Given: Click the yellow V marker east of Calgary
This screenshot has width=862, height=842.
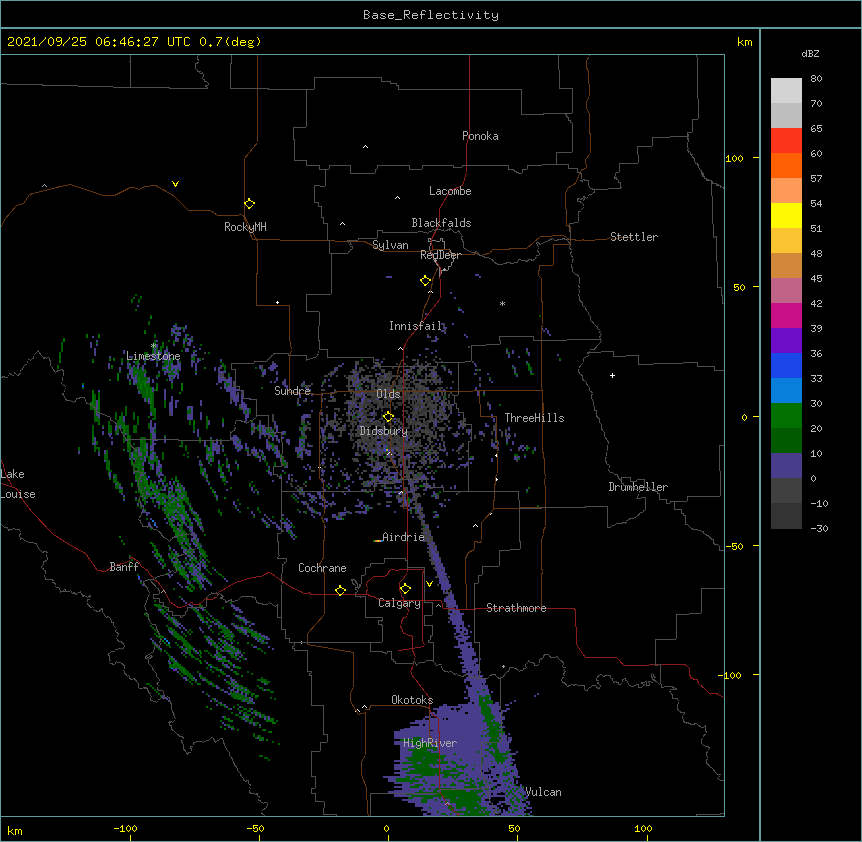Looking at the screenshot, I should pyautogui.click(x=429, y=584).
